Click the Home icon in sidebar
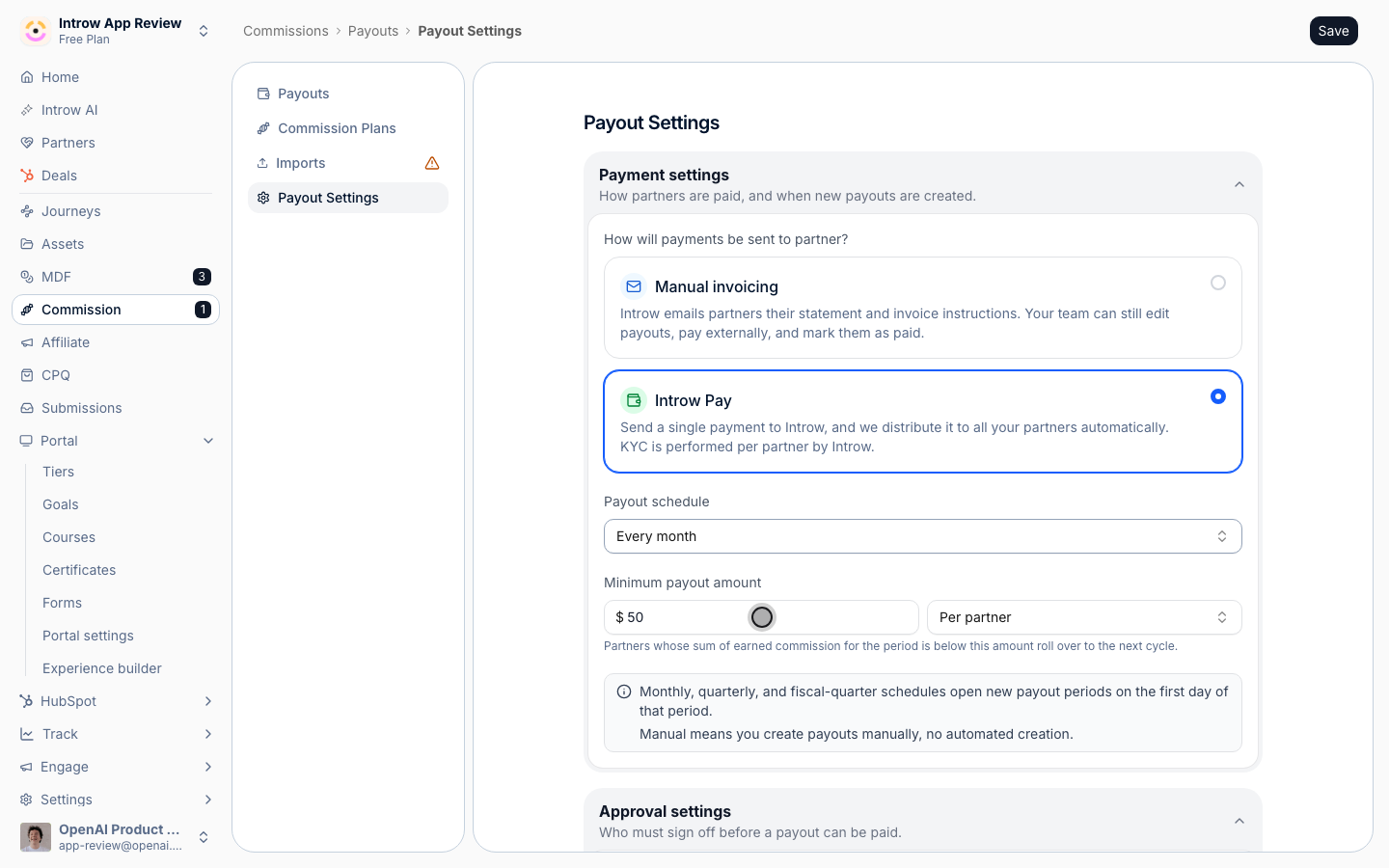Screen dimensions: 1389x868 click(x=27, y=77)
